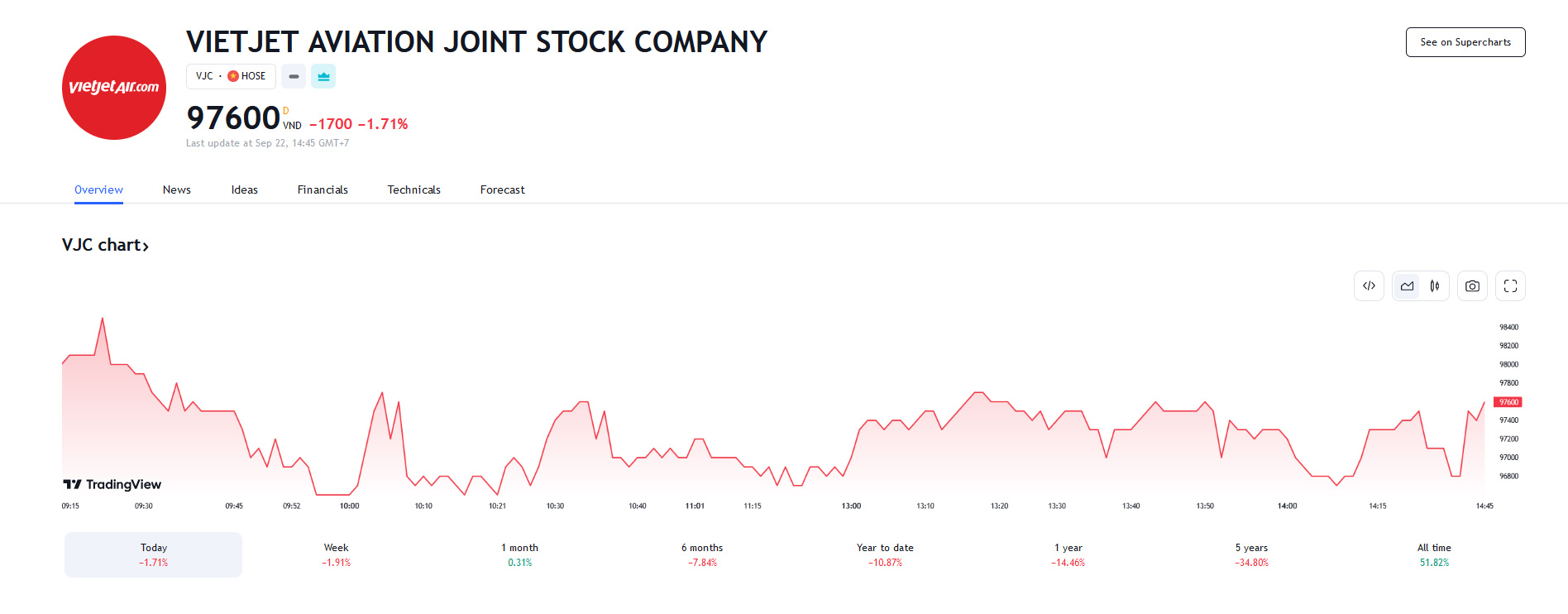Click the teal crown premium icon

[x=323, y=76]
